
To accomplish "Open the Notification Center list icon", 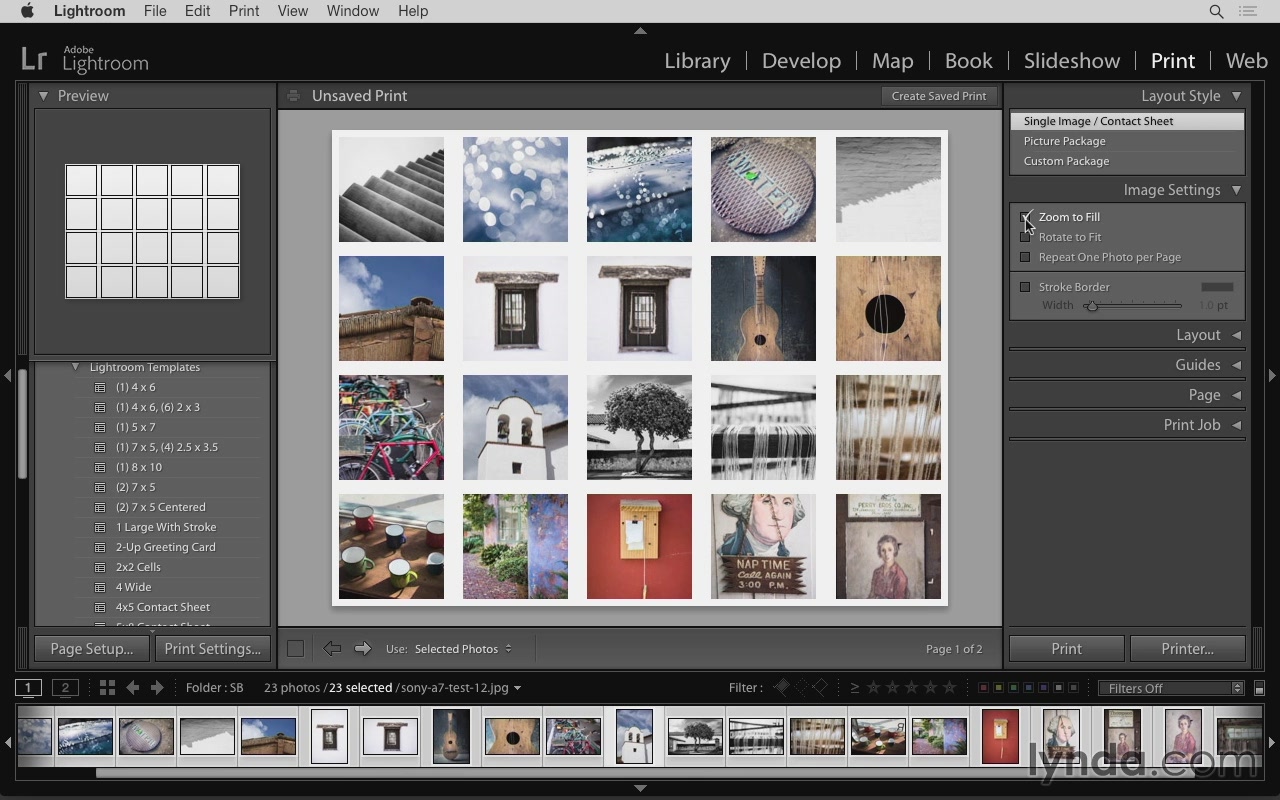I will pyautogui.click(x=1249, y=11).
